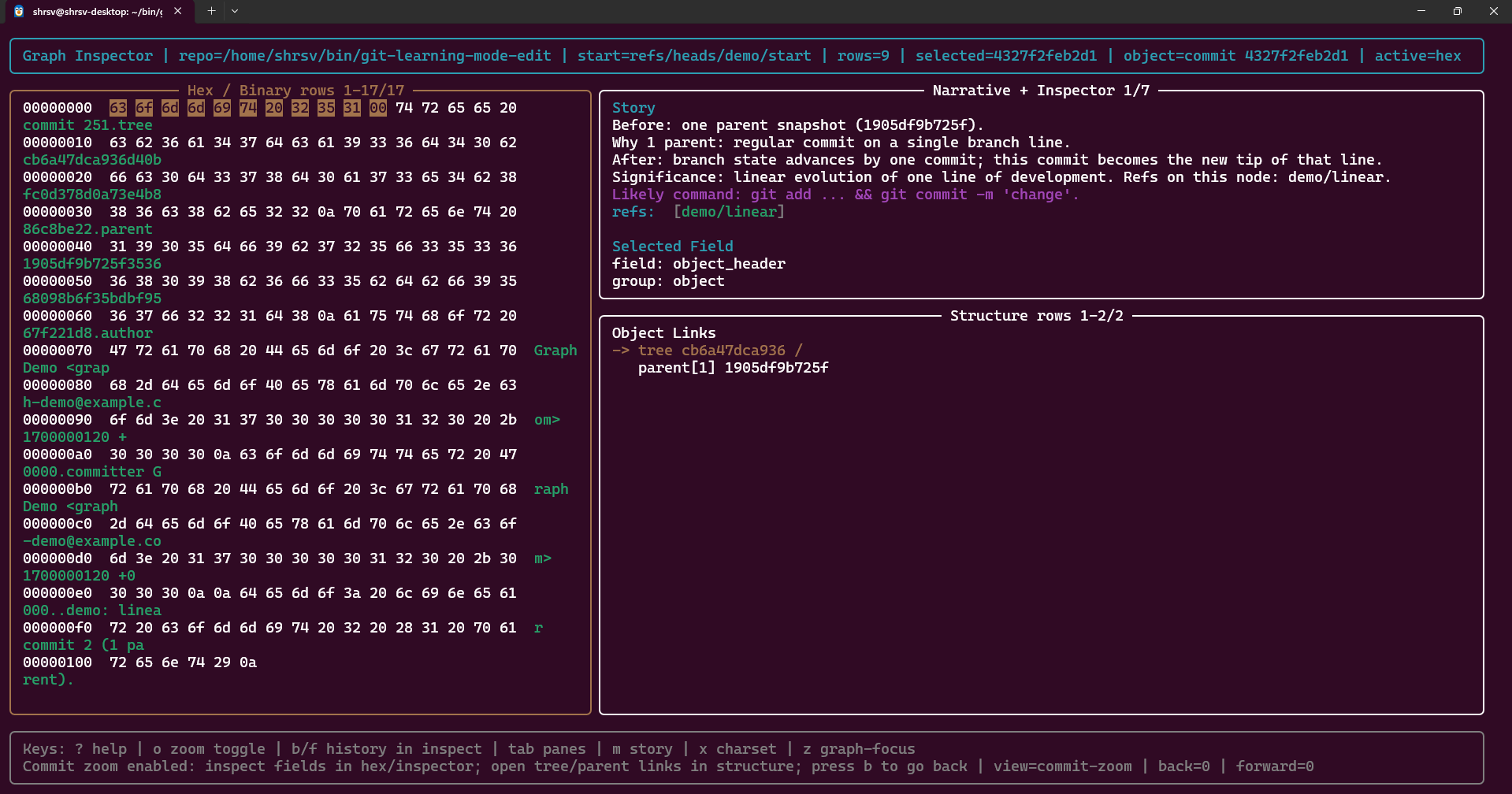Minimize the terminal window

1421,11
